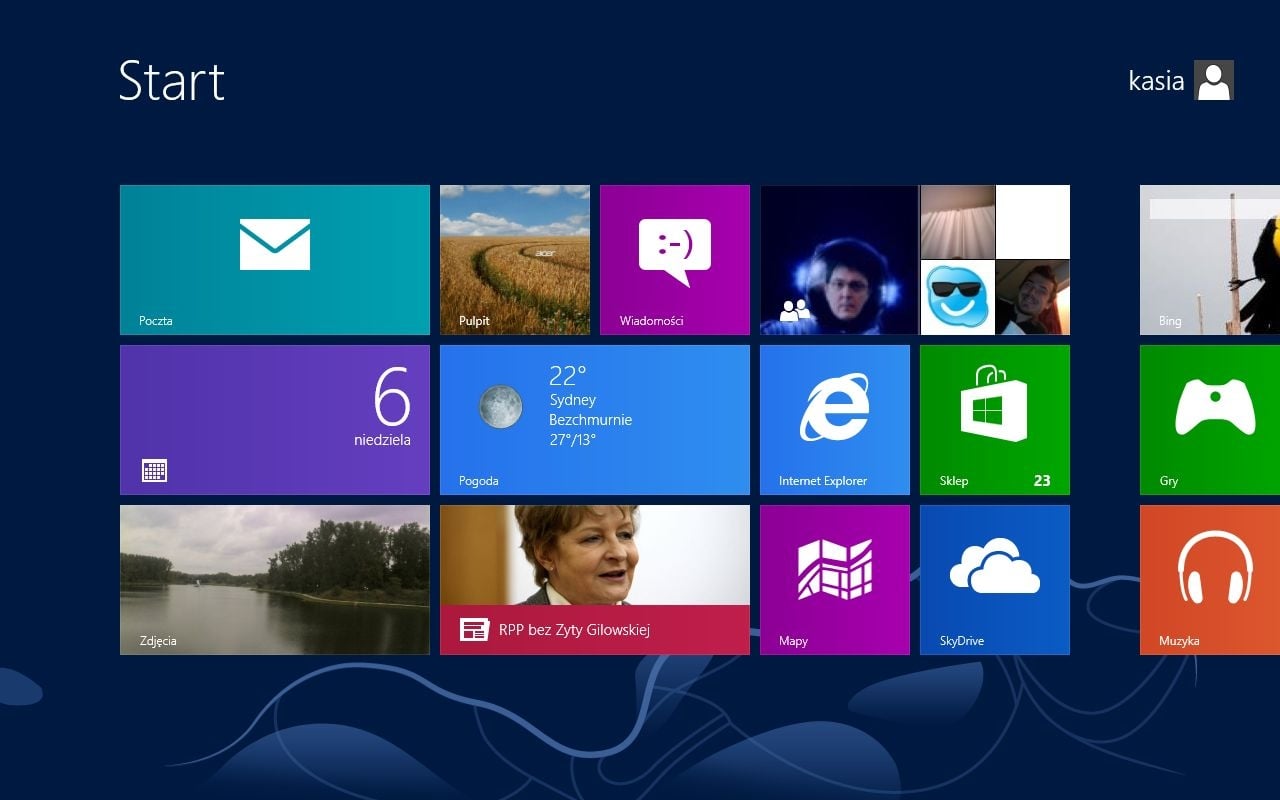Open the Mapy folded map icon
Viewport: 1280px width, 800px height.
(x=835, y=569)
